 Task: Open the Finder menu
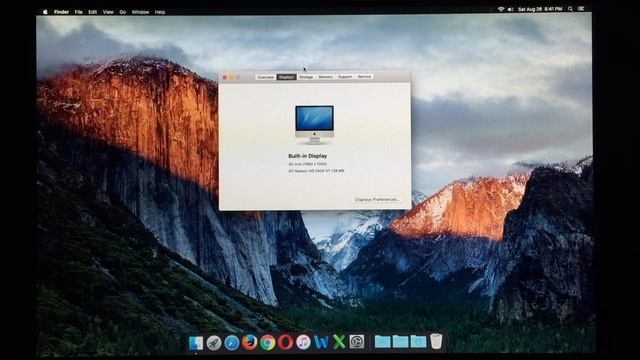61,12
